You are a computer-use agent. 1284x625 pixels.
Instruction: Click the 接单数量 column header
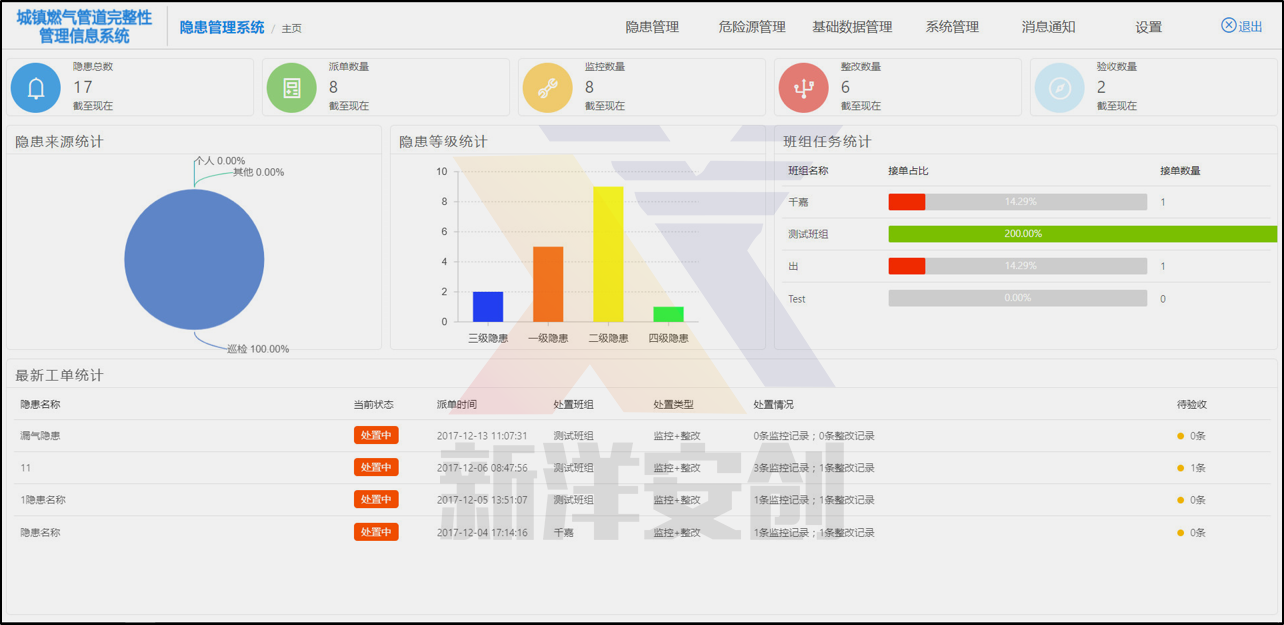(x=1180, y=171)
